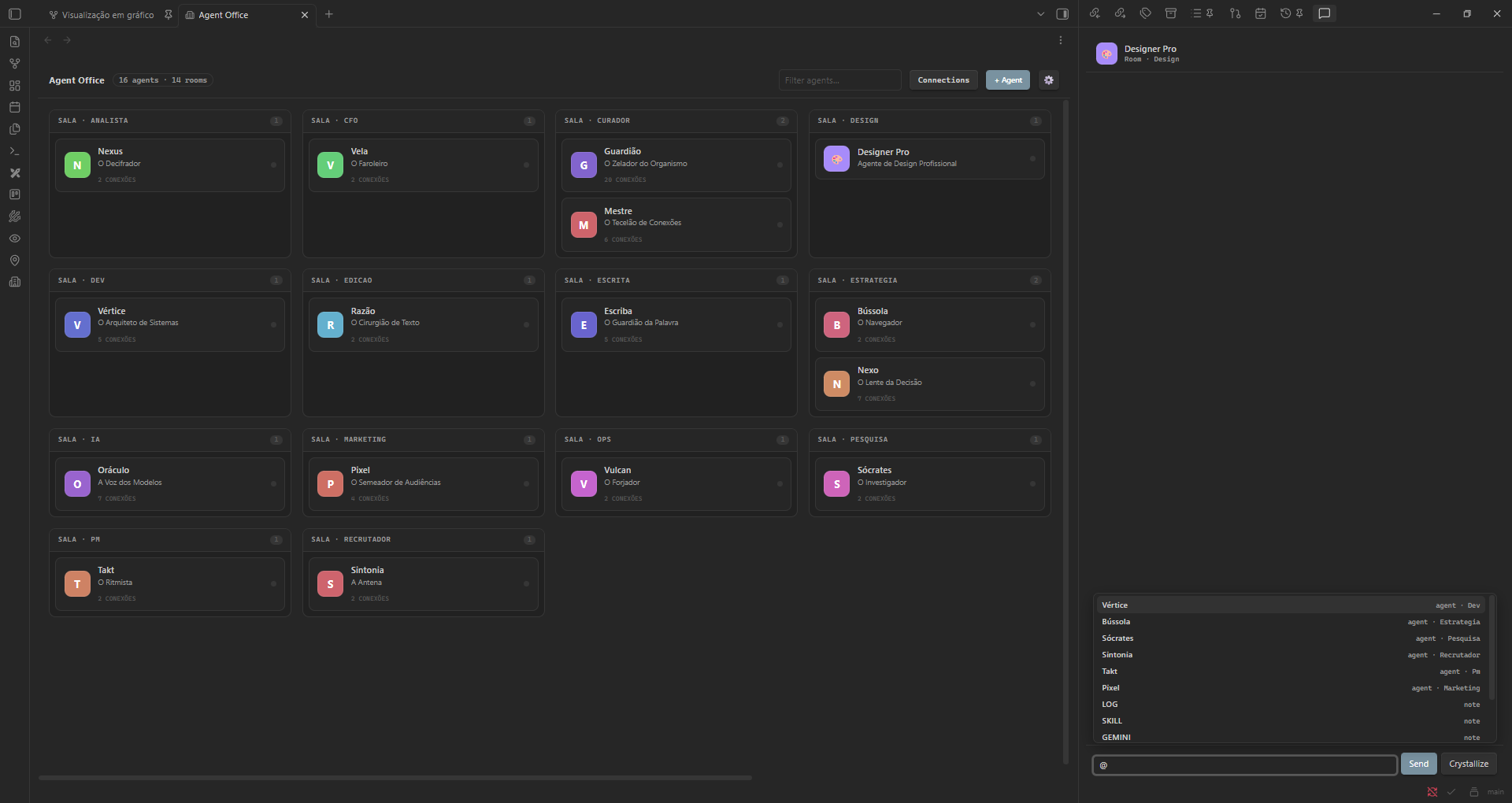Select the Agent Office tab
Viewport: 1512px width, 803px height.
point(224,15)
